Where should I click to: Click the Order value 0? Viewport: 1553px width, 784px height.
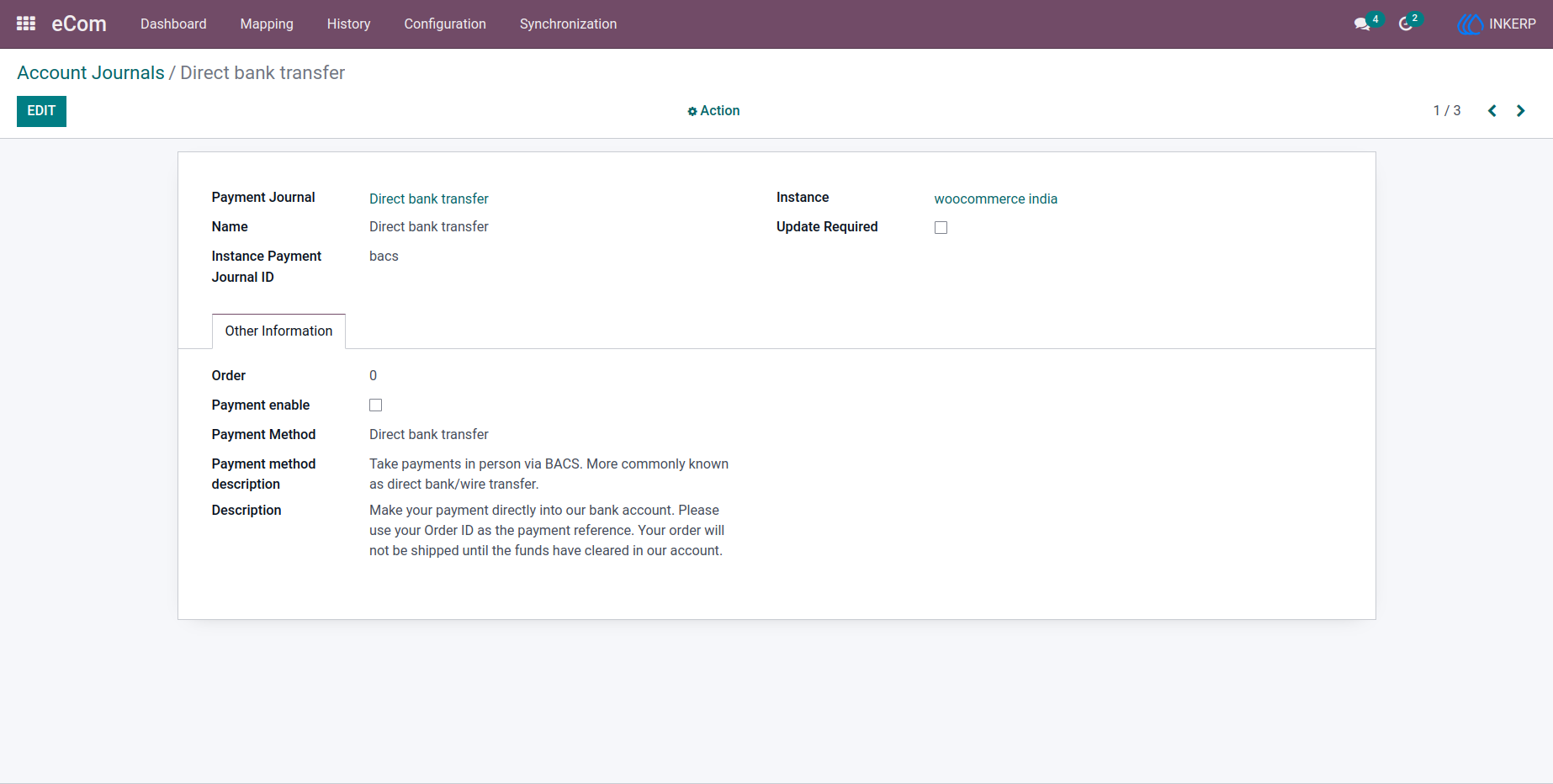point(373,376)
